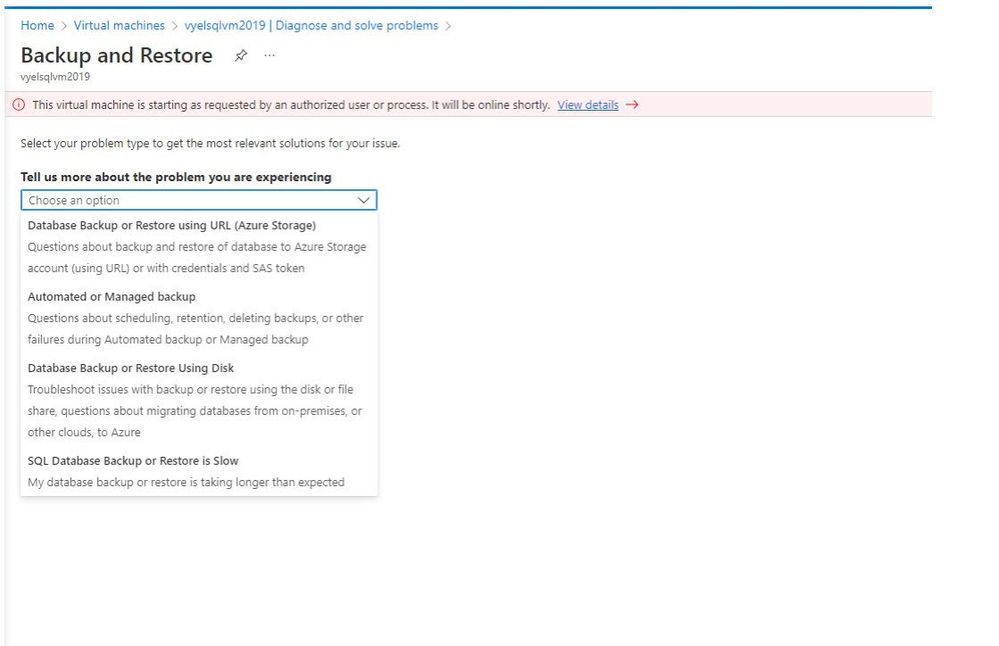The image size is (999, 646).
Task: Click the Backup and Restore page heading
Action: (117, 55)
